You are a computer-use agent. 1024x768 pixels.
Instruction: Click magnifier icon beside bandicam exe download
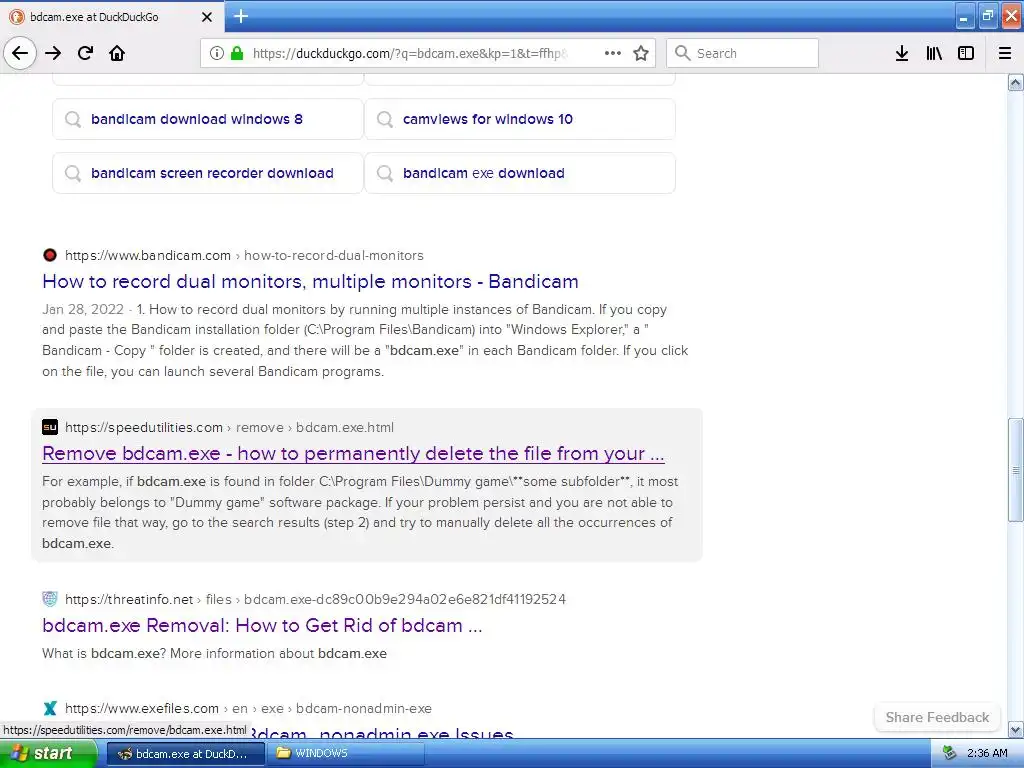tap(385, 173)
